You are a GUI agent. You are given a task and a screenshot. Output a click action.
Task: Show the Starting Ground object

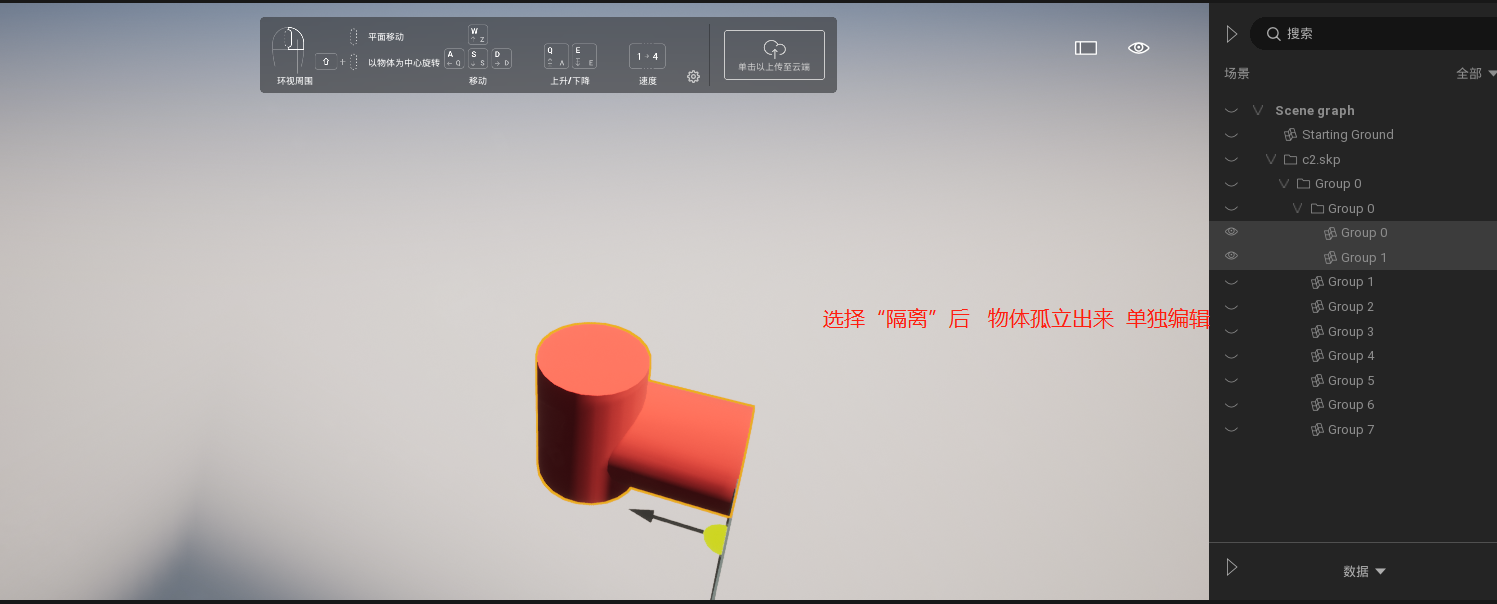(x=1231, y=135)
